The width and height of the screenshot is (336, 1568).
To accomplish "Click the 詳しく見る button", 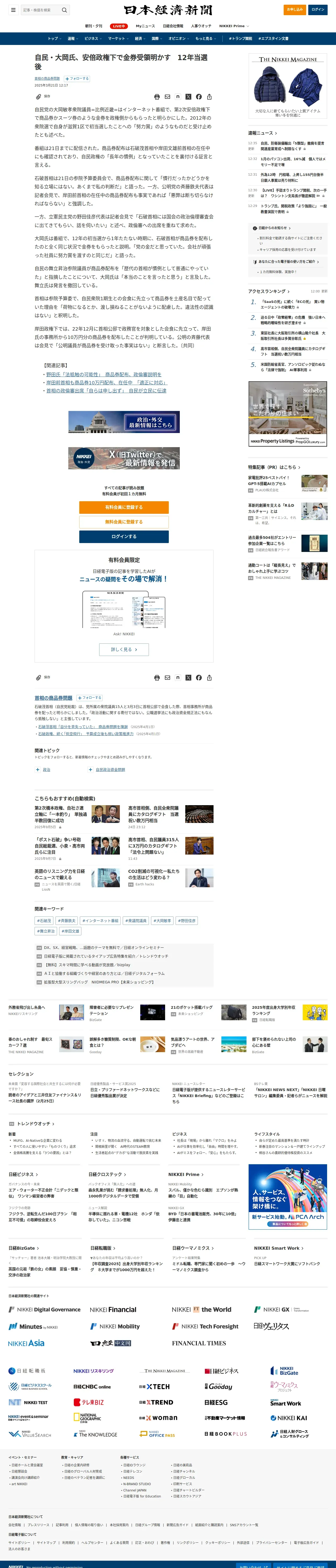I will click(124, 649).
